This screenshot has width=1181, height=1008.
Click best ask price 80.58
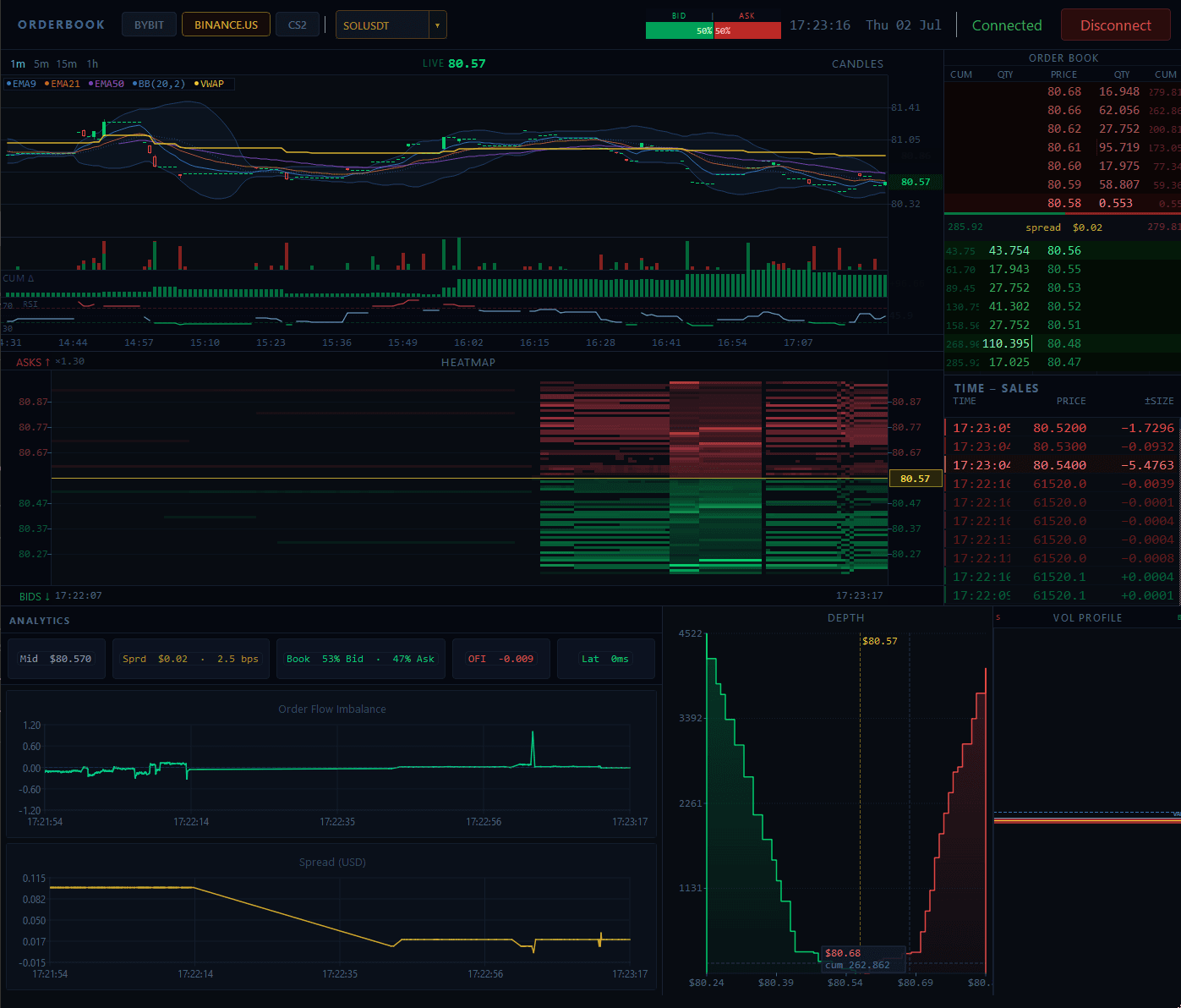1063,203
